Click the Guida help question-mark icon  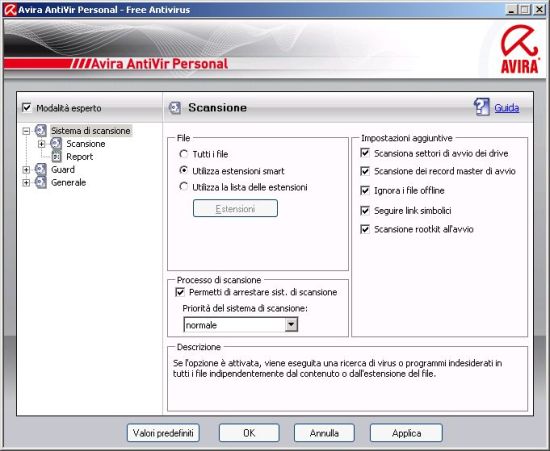click(482, 107)
